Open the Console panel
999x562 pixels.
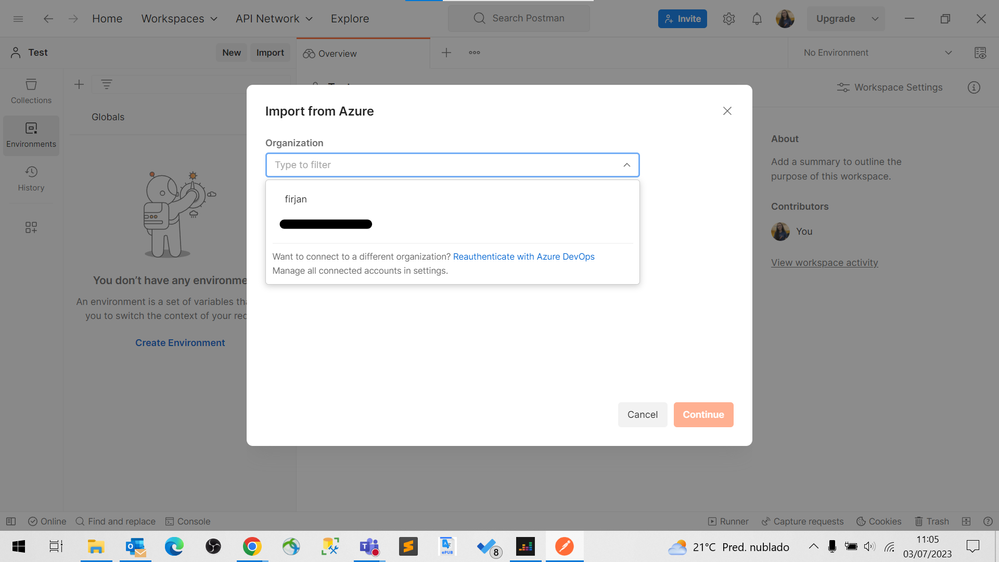pos(188,521)
